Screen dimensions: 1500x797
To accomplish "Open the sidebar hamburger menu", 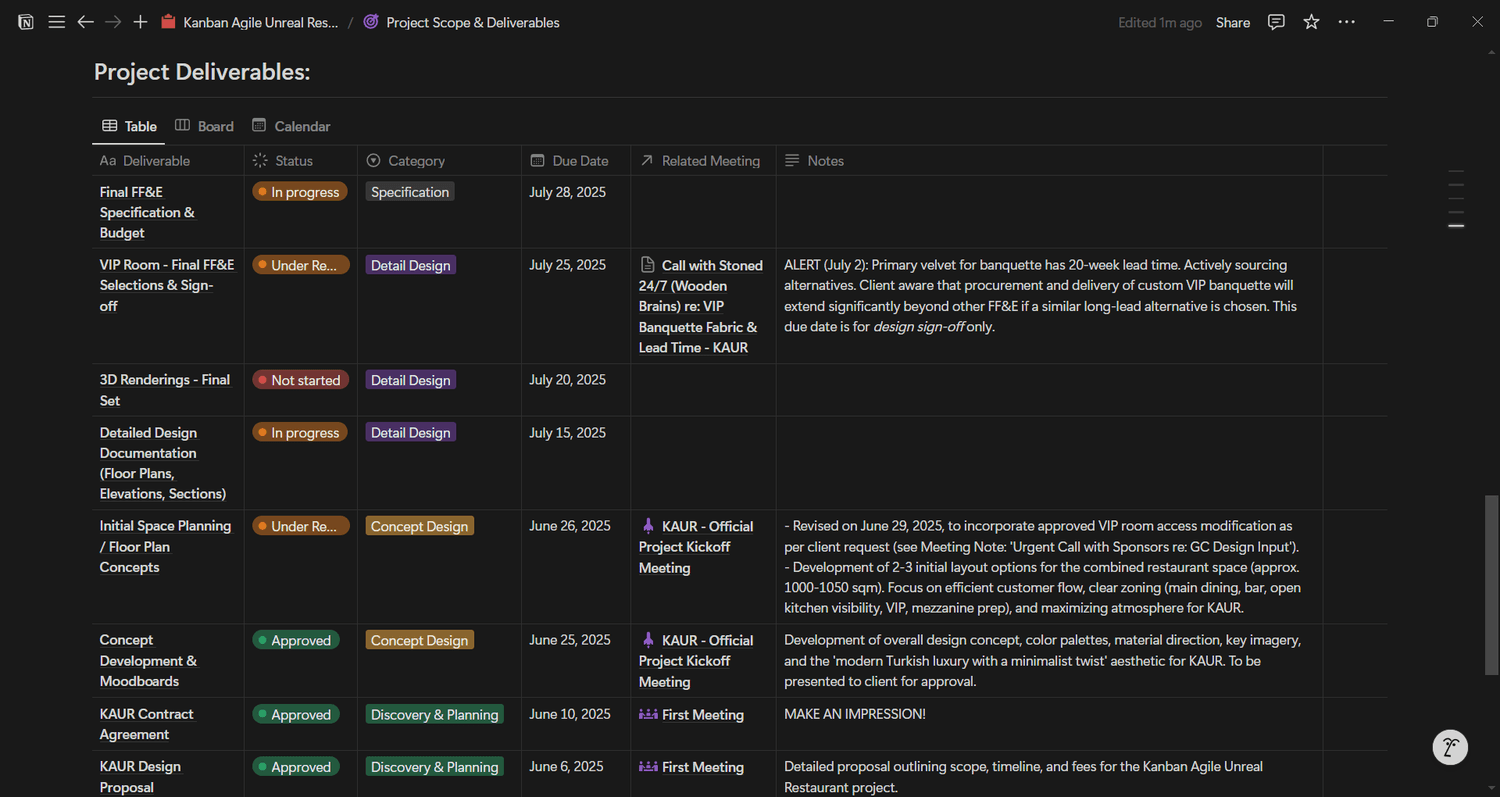I will (57, 22).
